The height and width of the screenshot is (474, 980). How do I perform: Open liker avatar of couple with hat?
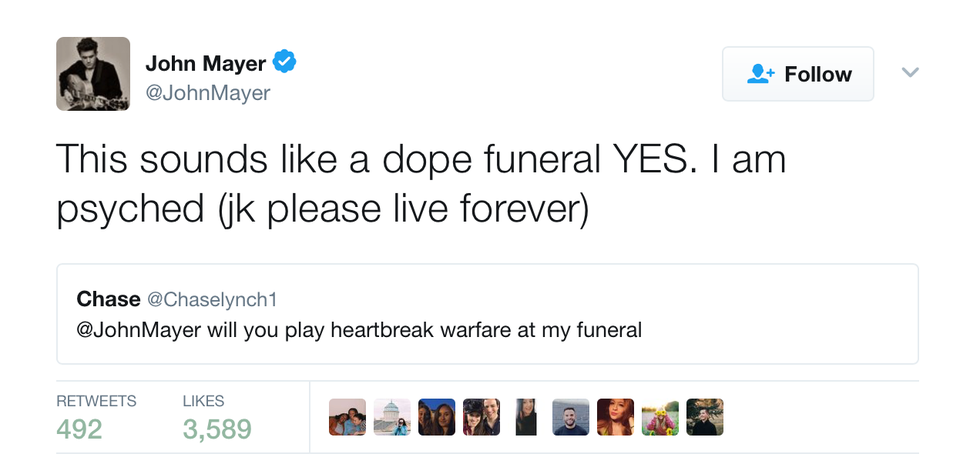(x=481, y=417)
